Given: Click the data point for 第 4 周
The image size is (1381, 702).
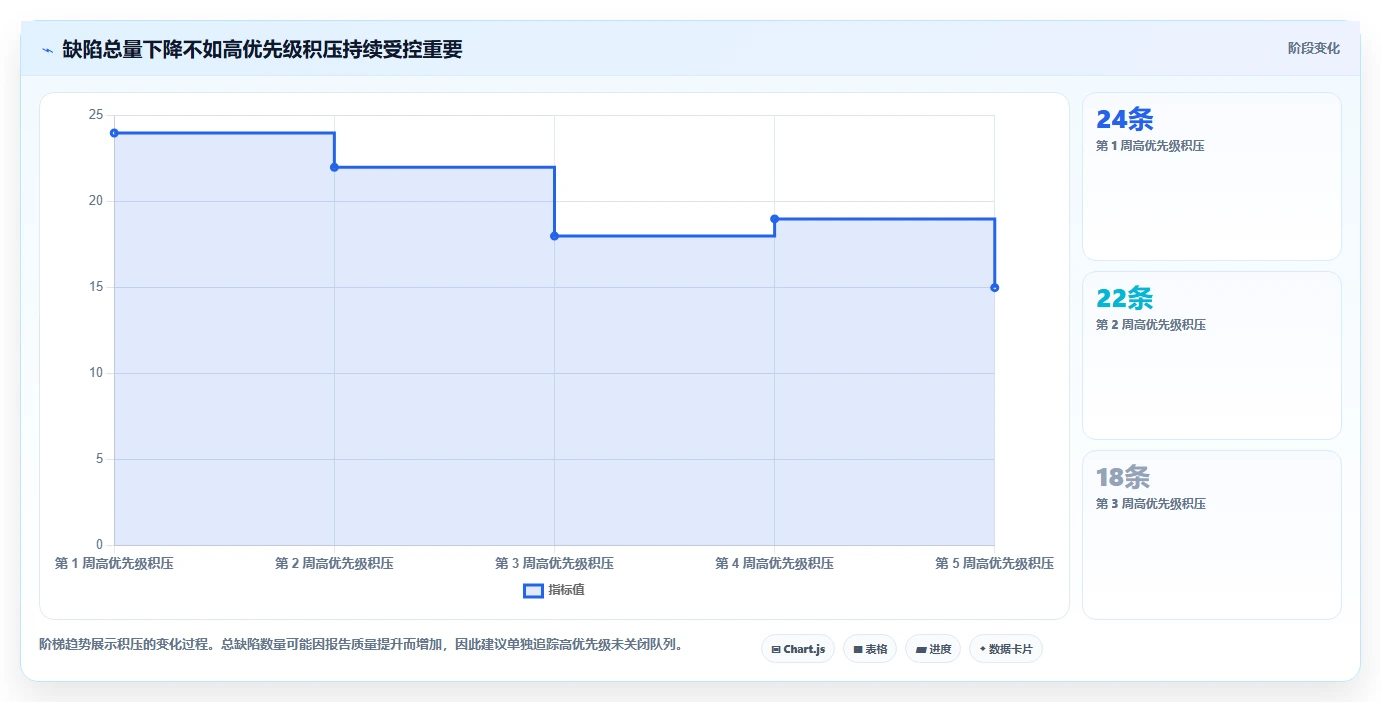Looking at the screenshot, I should (774, 219).
